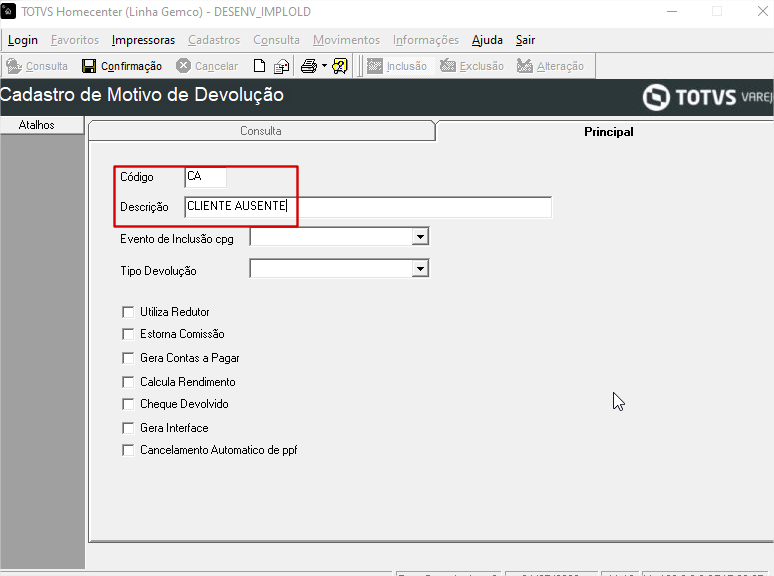Open the Consulta menu in menu bar

coord(276,40)
